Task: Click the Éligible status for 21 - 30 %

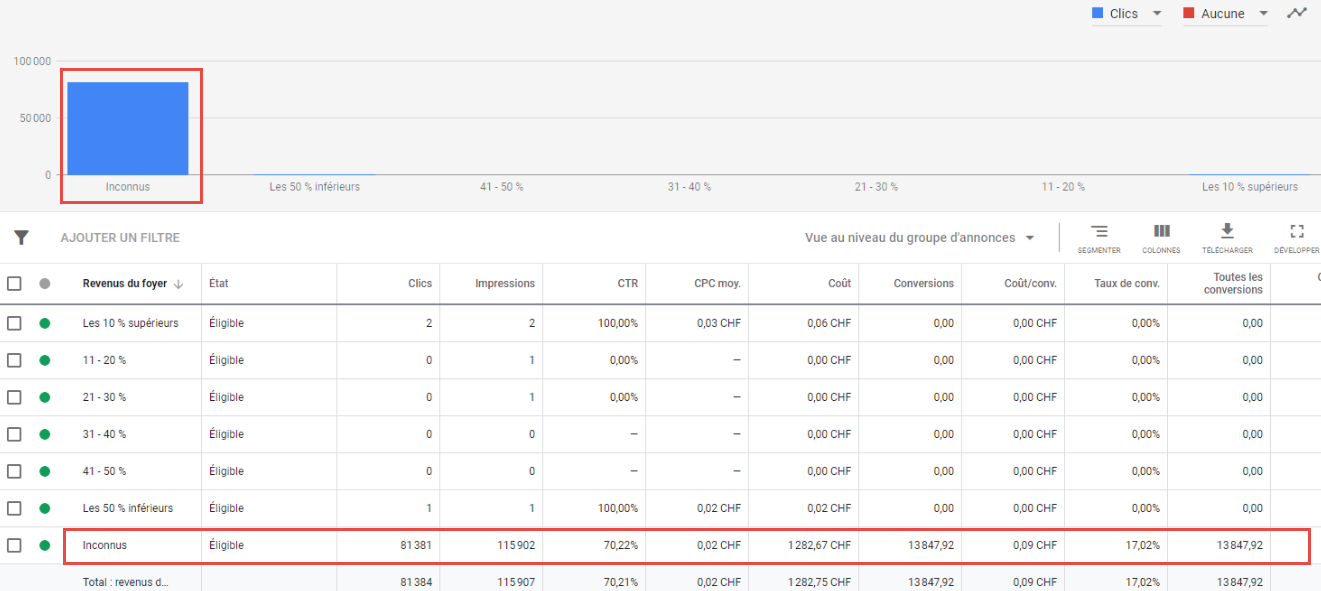Action: 226,397
